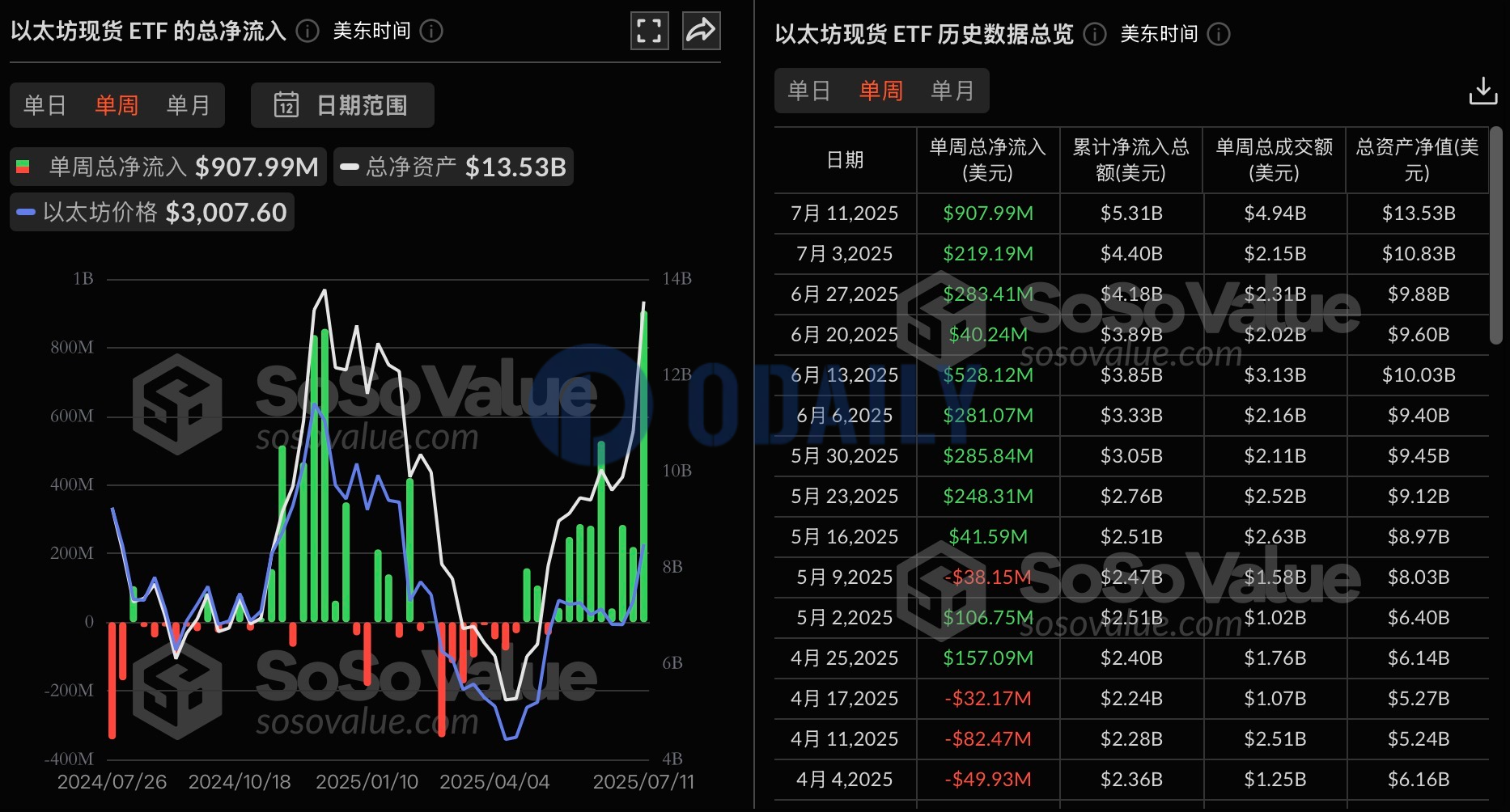Click green-red swatch of 单周总净流入 legend
The height and width of the screenshot is (812, 1510).
(23, 167)
